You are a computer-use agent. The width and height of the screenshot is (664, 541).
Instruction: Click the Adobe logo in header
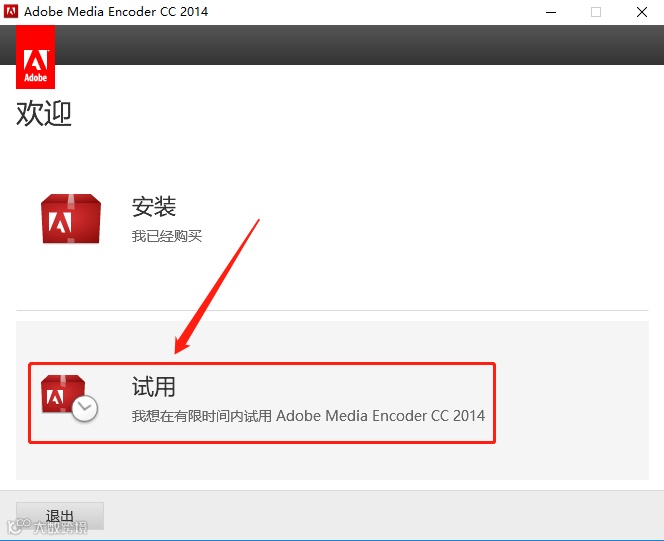(x=36, y=57)
